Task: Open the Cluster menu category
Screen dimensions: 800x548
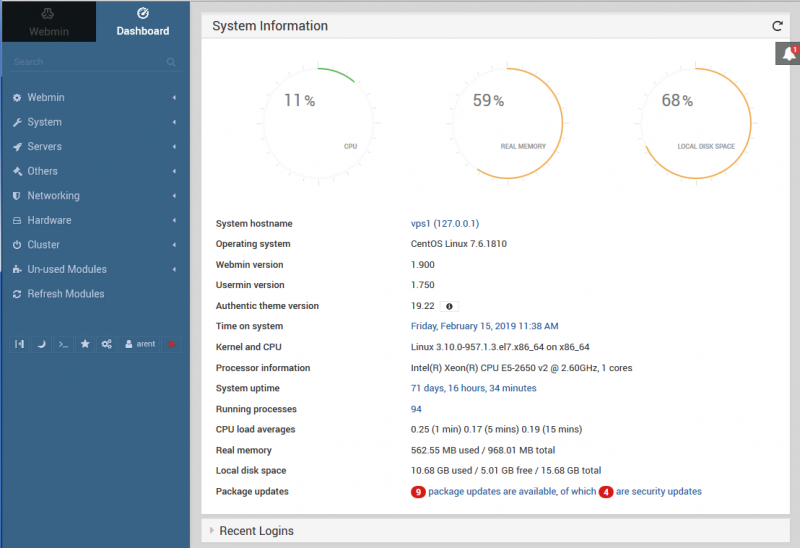Action: point(95,244)
